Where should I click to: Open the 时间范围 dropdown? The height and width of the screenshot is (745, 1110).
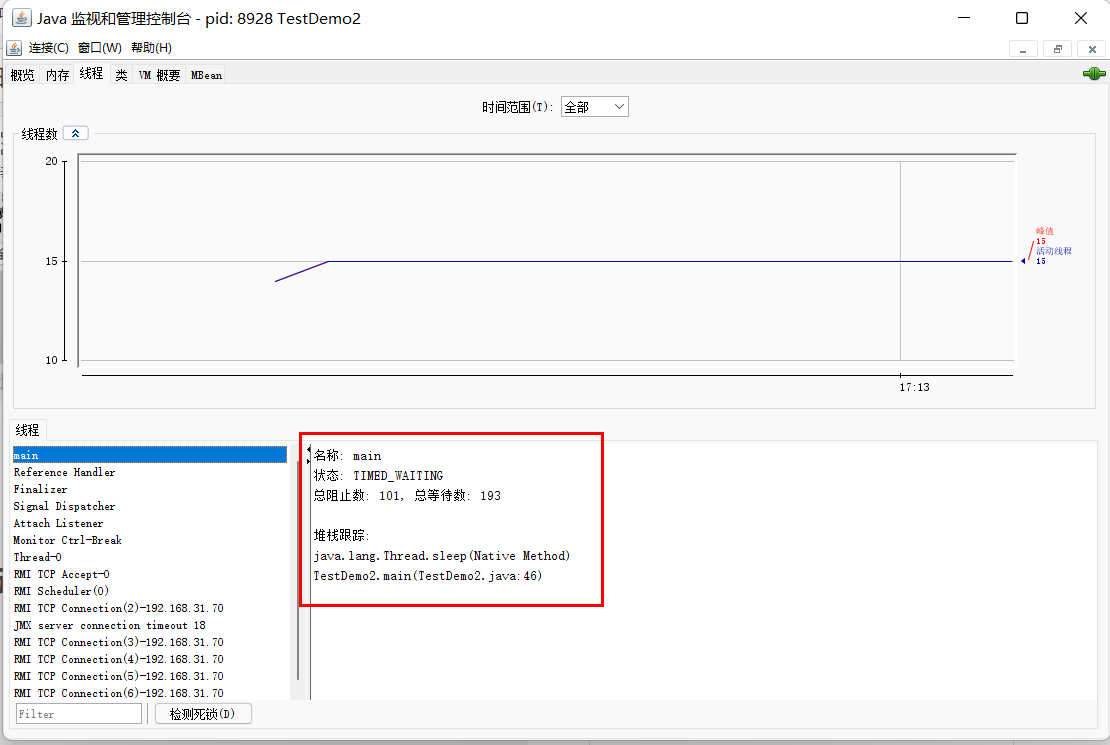tap(595, 107)
